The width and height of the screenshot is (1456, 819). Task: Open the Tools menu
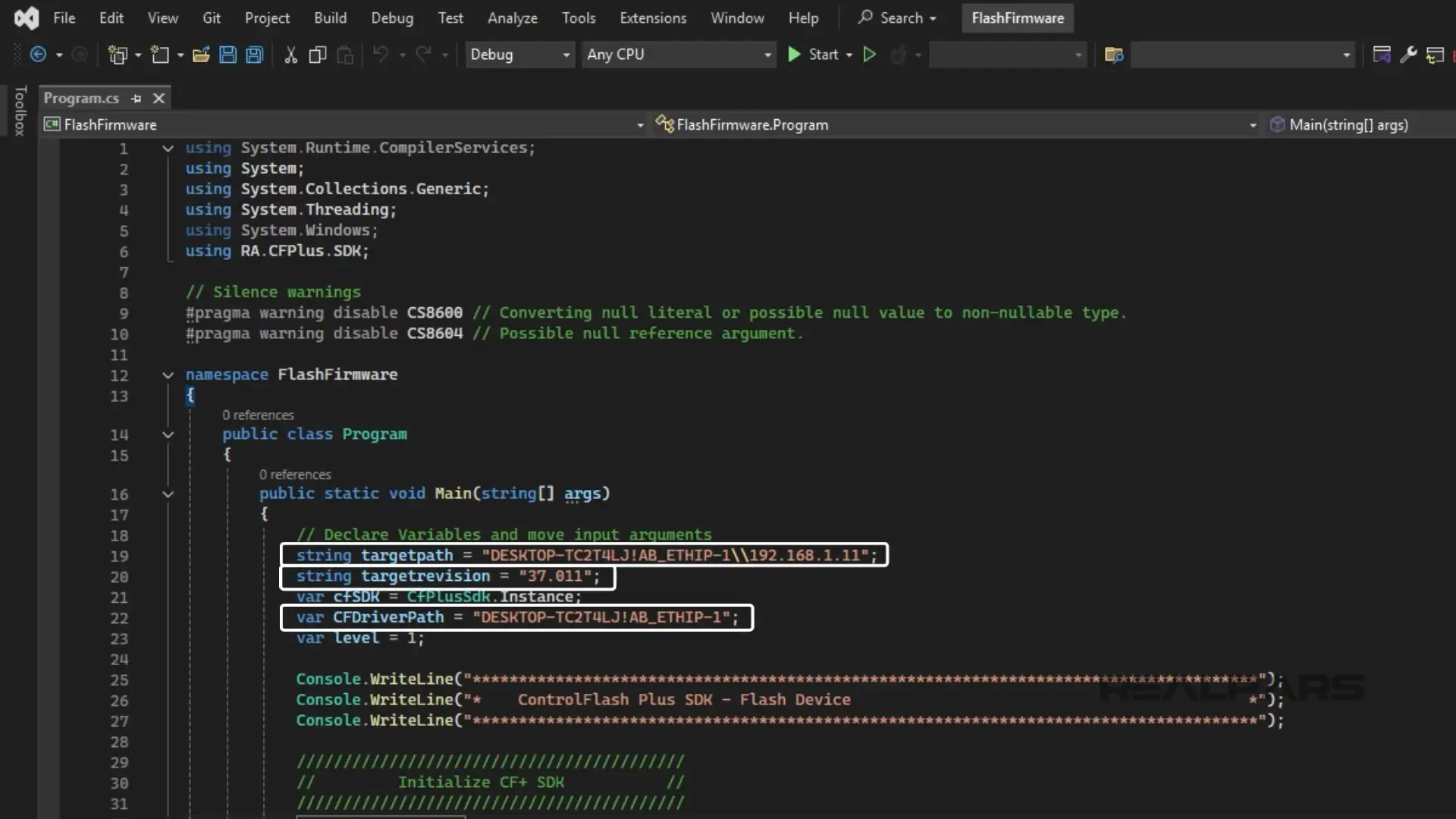(x=579, y=17)
